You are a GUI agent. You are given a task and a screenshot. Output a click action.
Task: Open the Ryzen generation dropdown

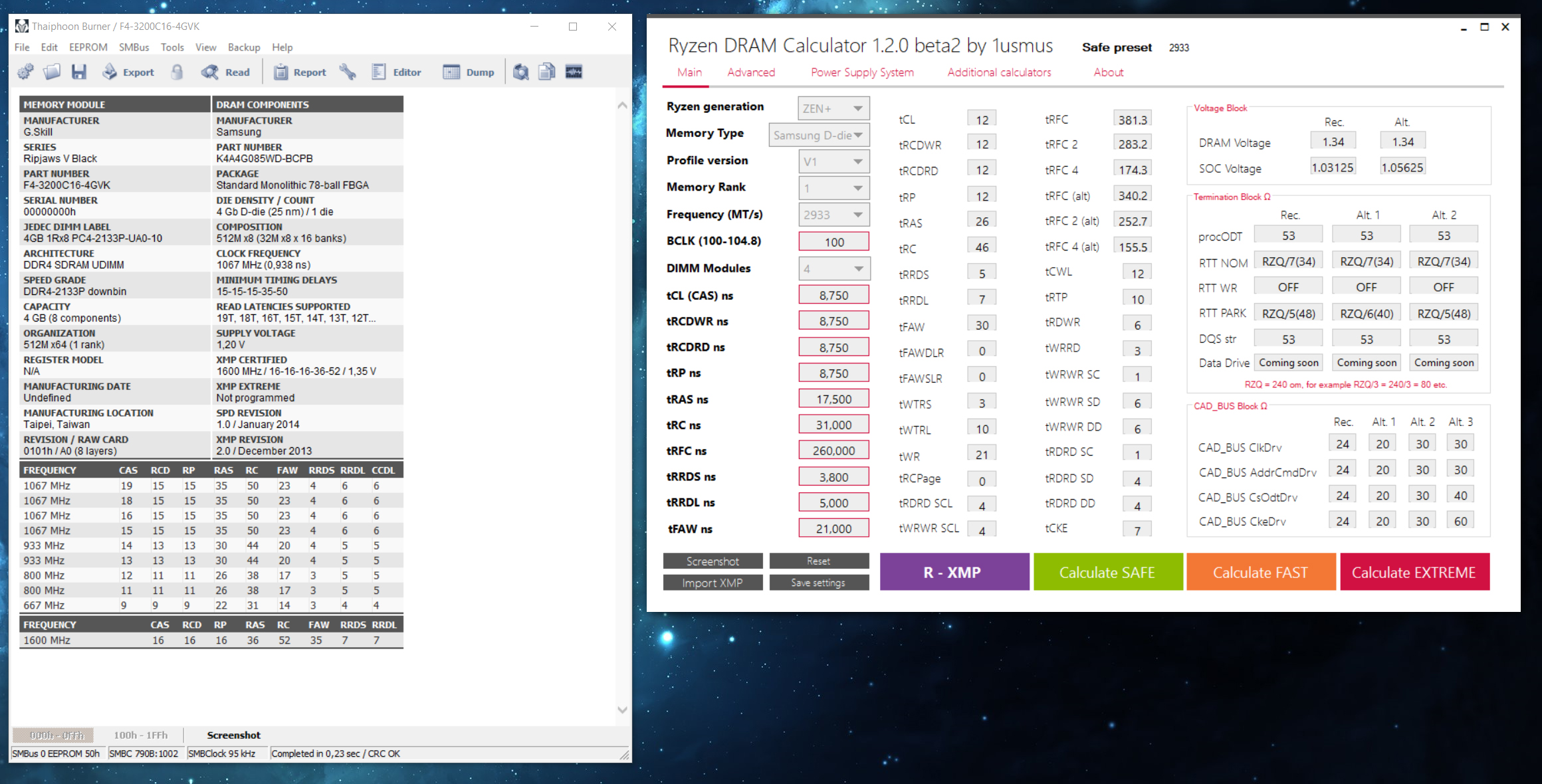coord(833,108)
